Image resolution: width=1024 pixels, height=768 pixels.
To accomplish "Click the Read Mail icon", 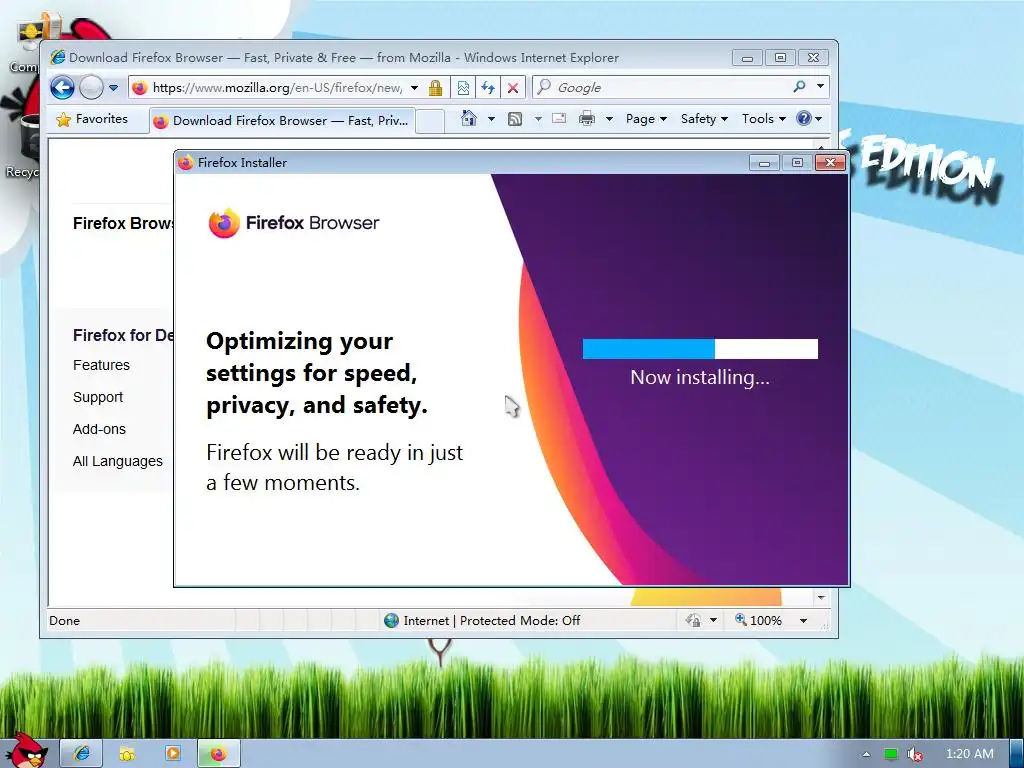I will click(559, 118).
